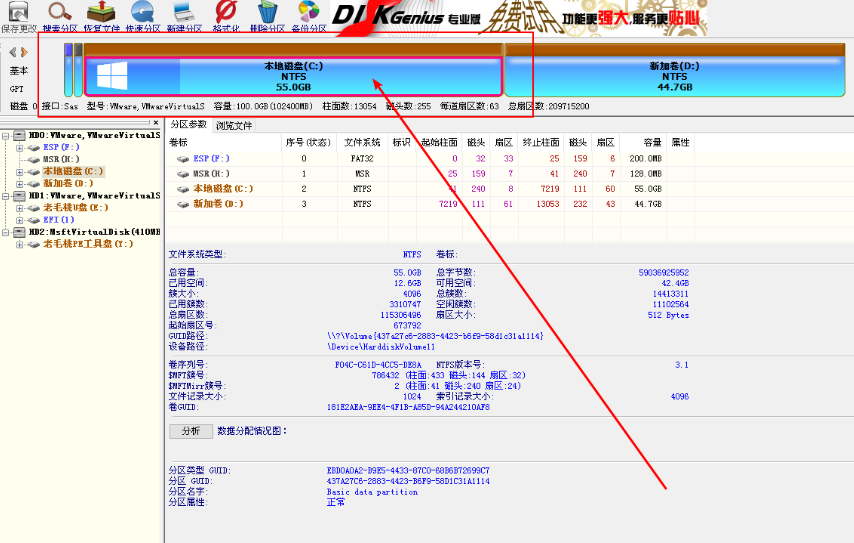Screen dimensions: 854x543
Task: Click the 保存更改 save changes toolbar icon
Action: point(19,12)
